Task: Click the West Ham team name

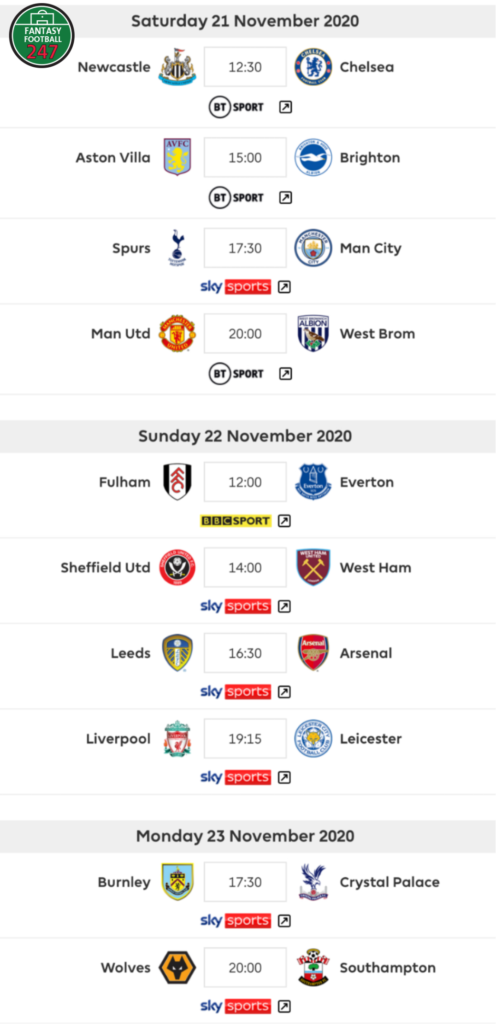Action: tap(375, 568)
